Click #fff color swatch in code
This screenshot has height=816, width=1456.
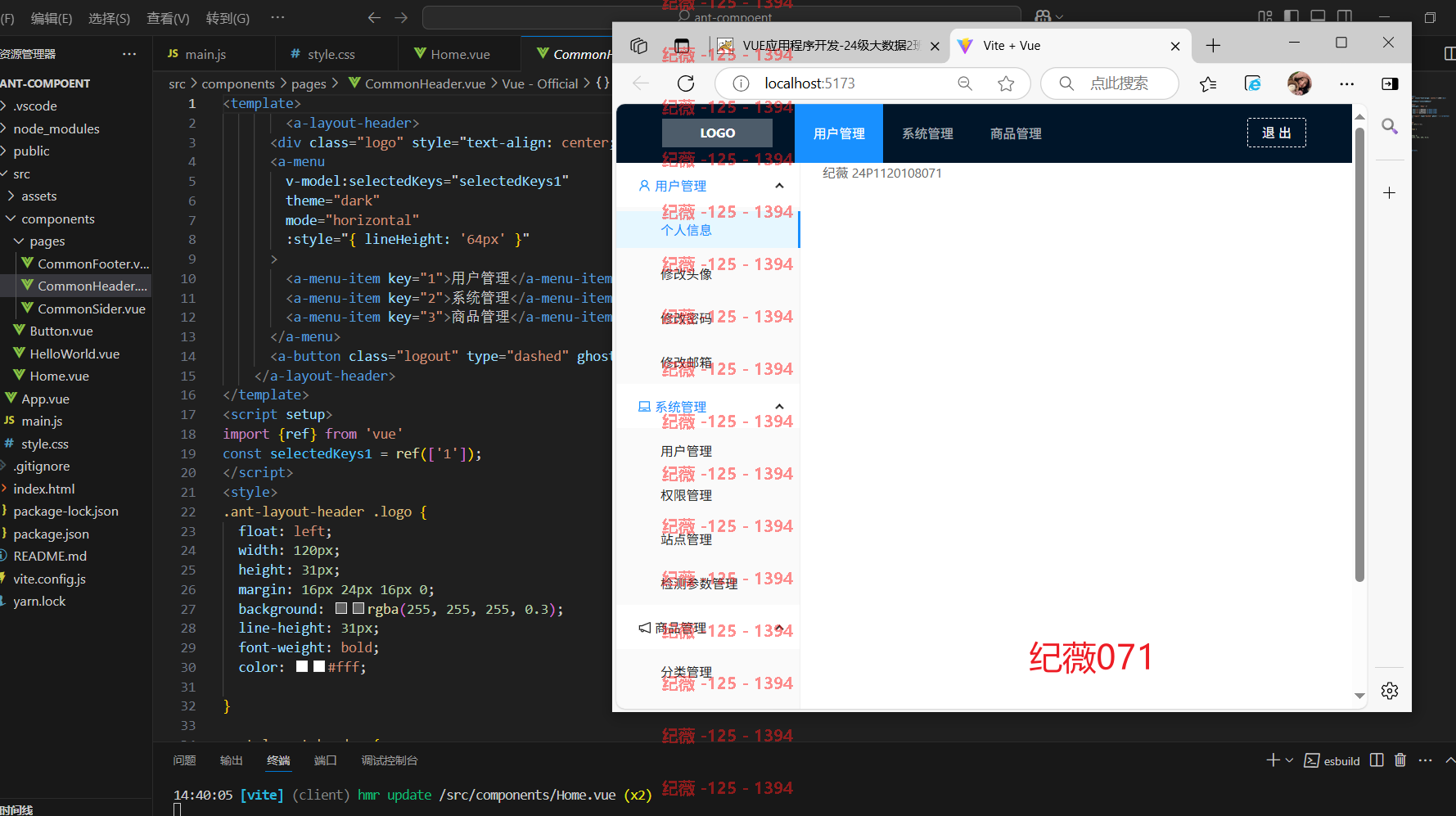click(x=319, y=666)
